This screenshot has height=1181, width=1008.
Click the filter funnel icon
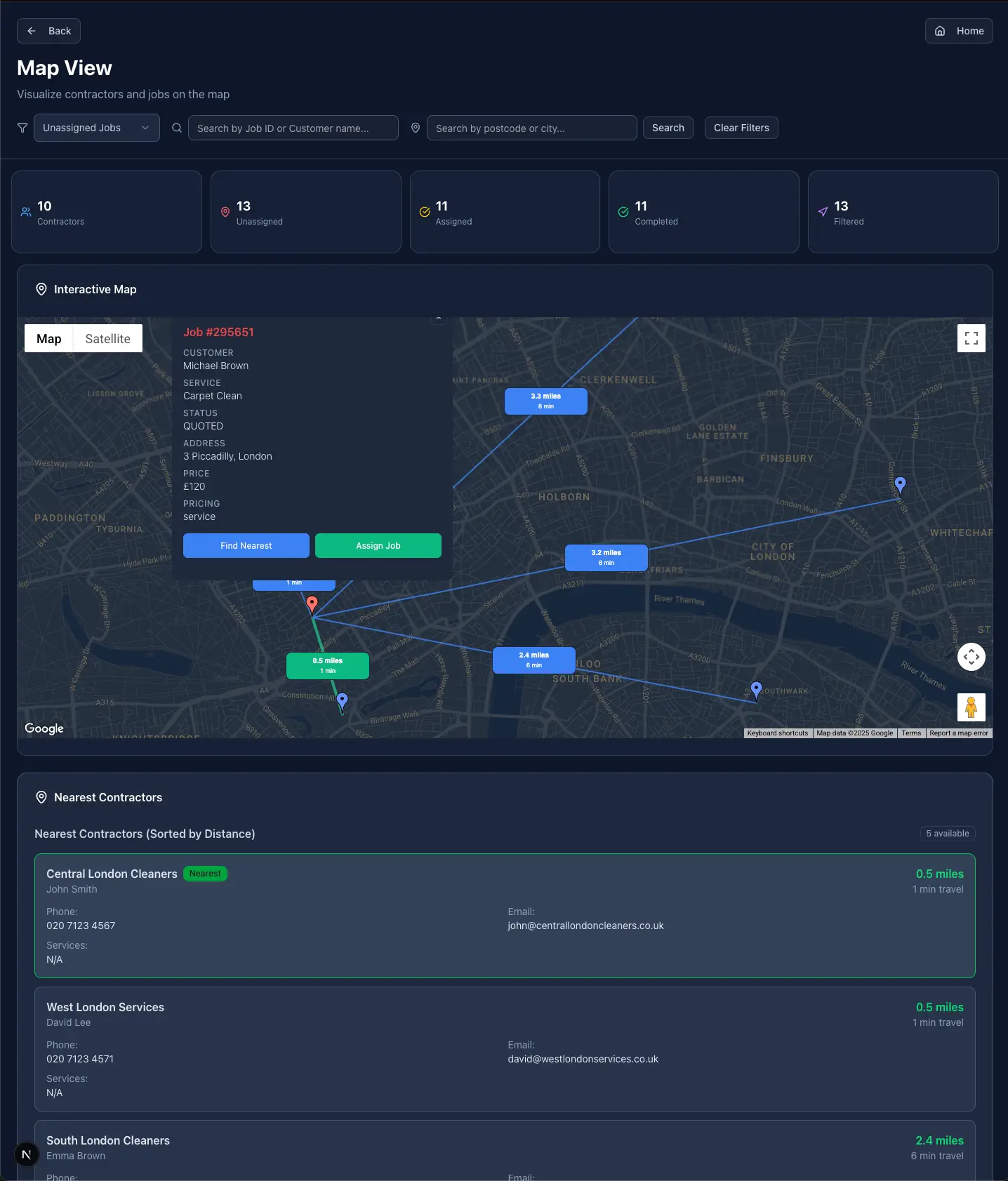coord(22,128)
